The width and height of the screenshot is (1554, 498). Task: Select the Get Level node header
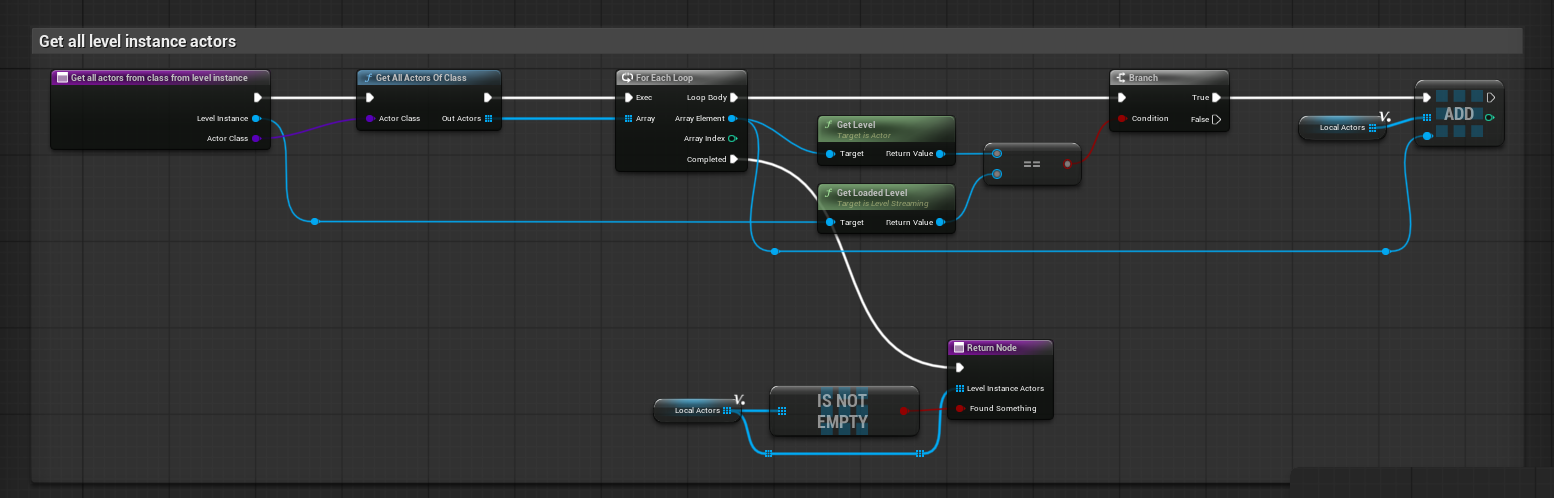[x=886, y=128]
